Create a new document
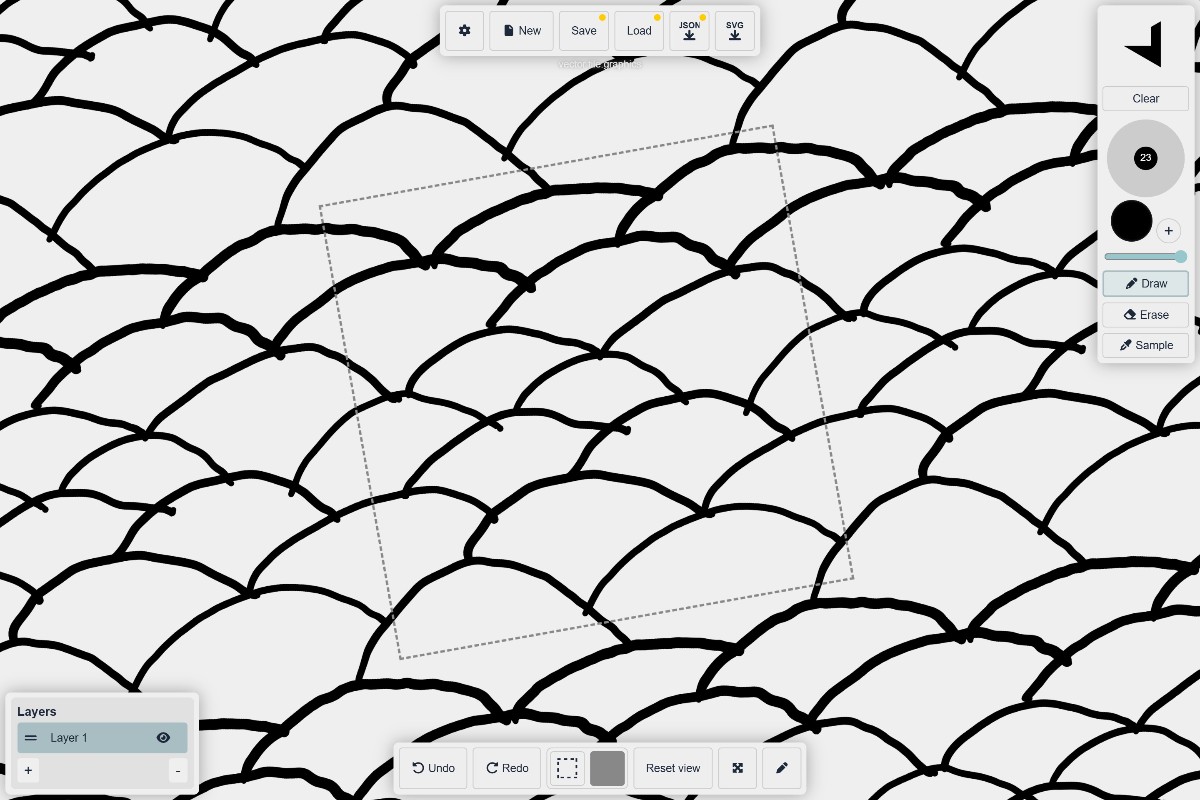 521,30
